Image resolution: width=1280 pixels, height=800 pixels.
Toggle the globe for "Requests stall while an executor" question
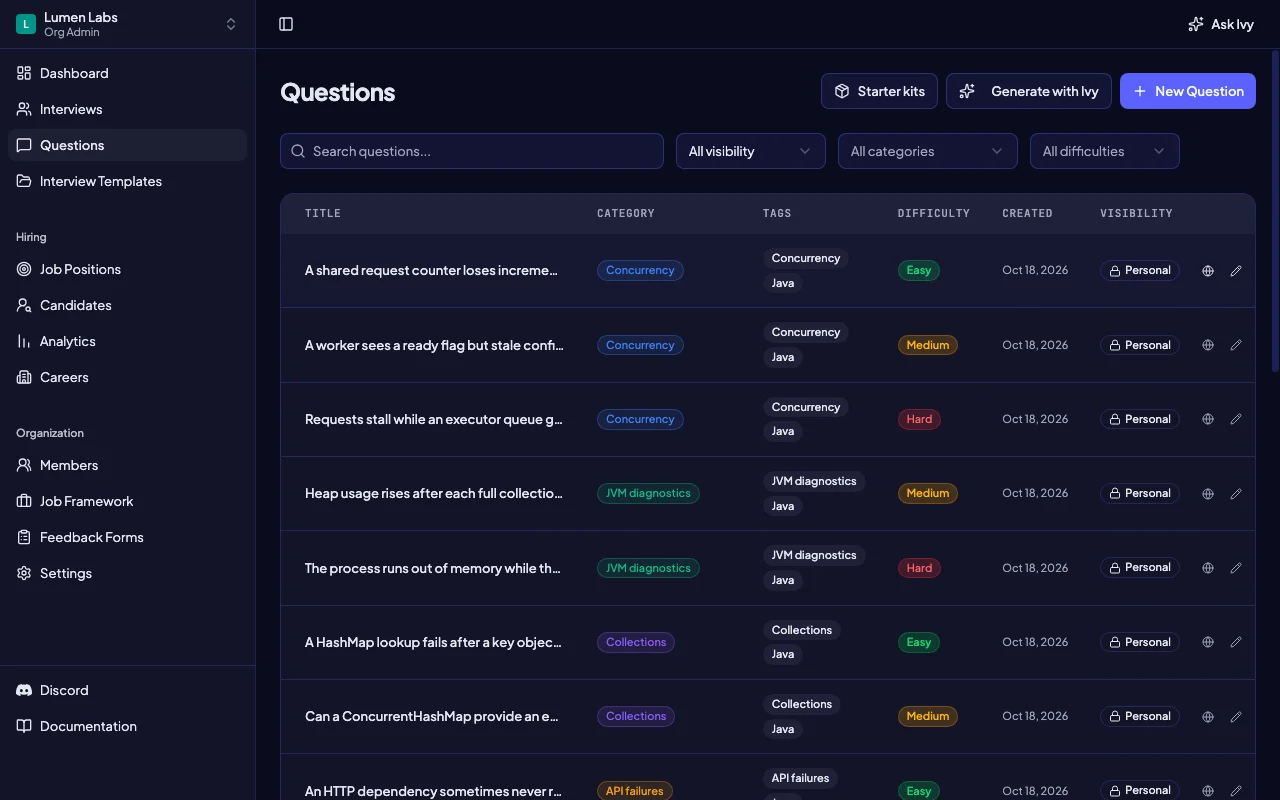[x=1208, y=419]
